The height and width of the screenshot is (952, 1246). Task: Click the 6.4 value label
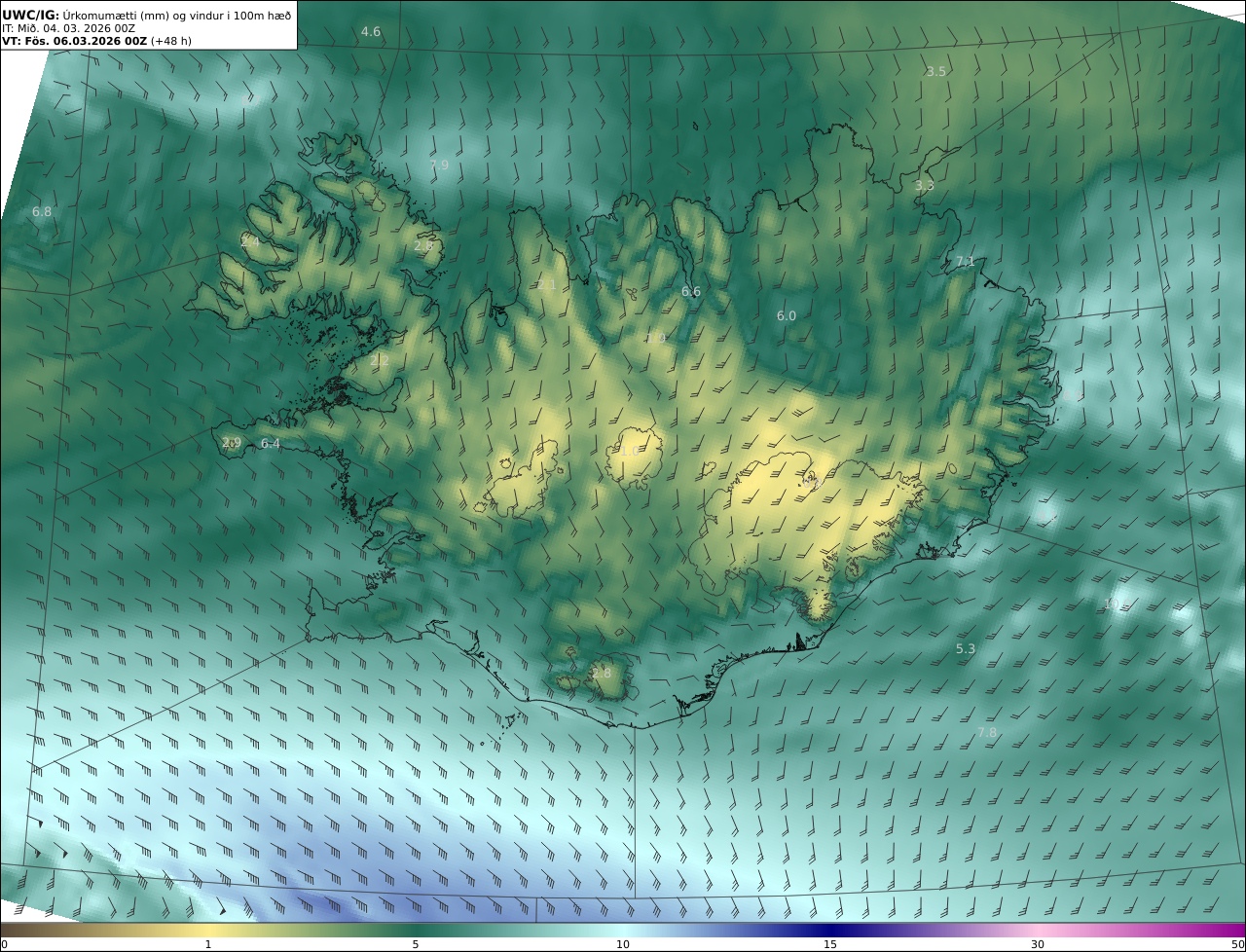271,443
